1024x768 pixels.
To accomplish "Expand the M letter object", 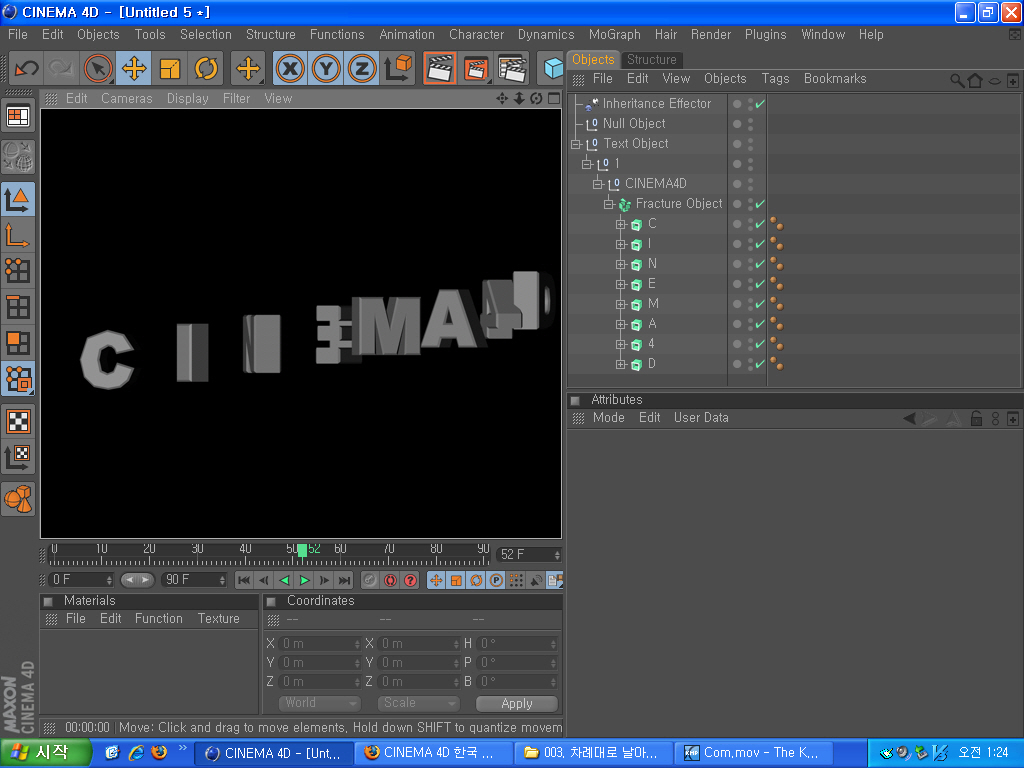I will click(620, 304).
